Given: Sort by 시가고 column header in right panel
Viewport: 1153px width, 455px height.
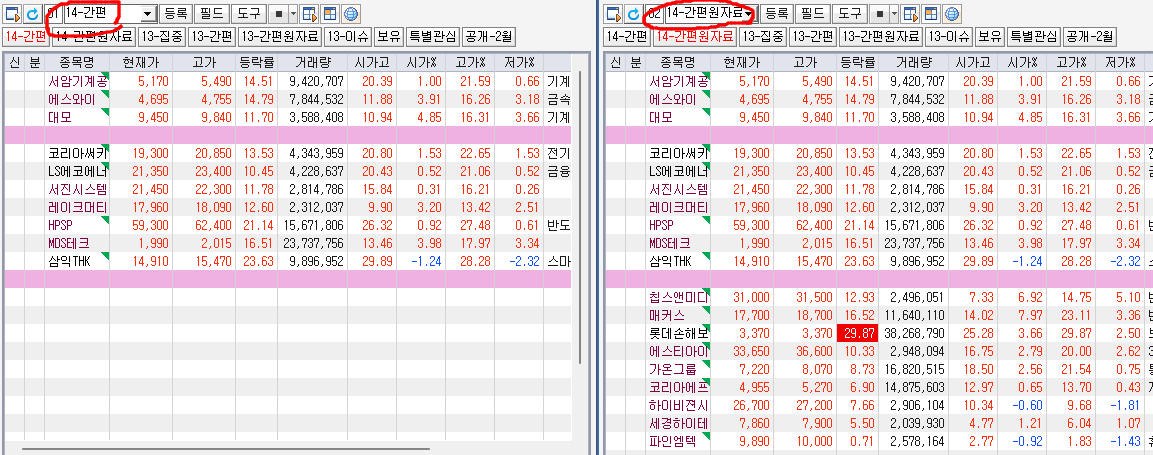Looking at the screenshot, I should tap(972, 62).
